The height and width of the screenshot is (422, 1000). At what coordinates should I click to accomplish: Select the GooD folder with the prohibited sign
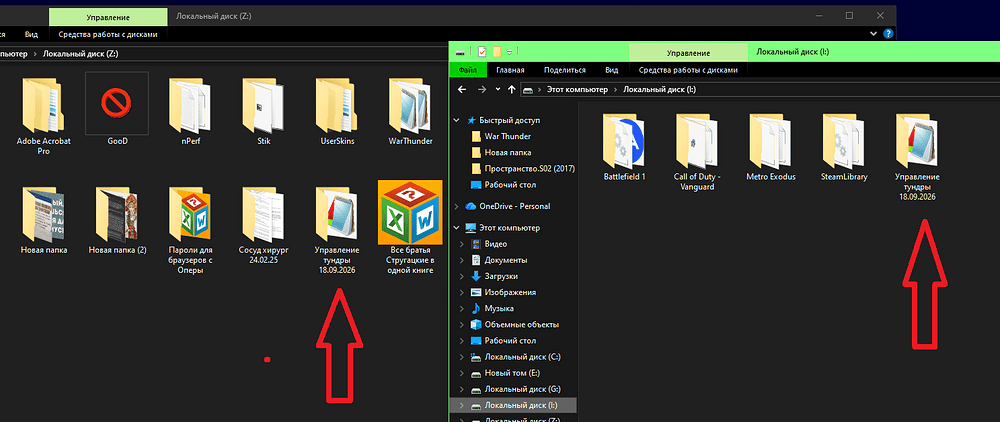(117, 108)
